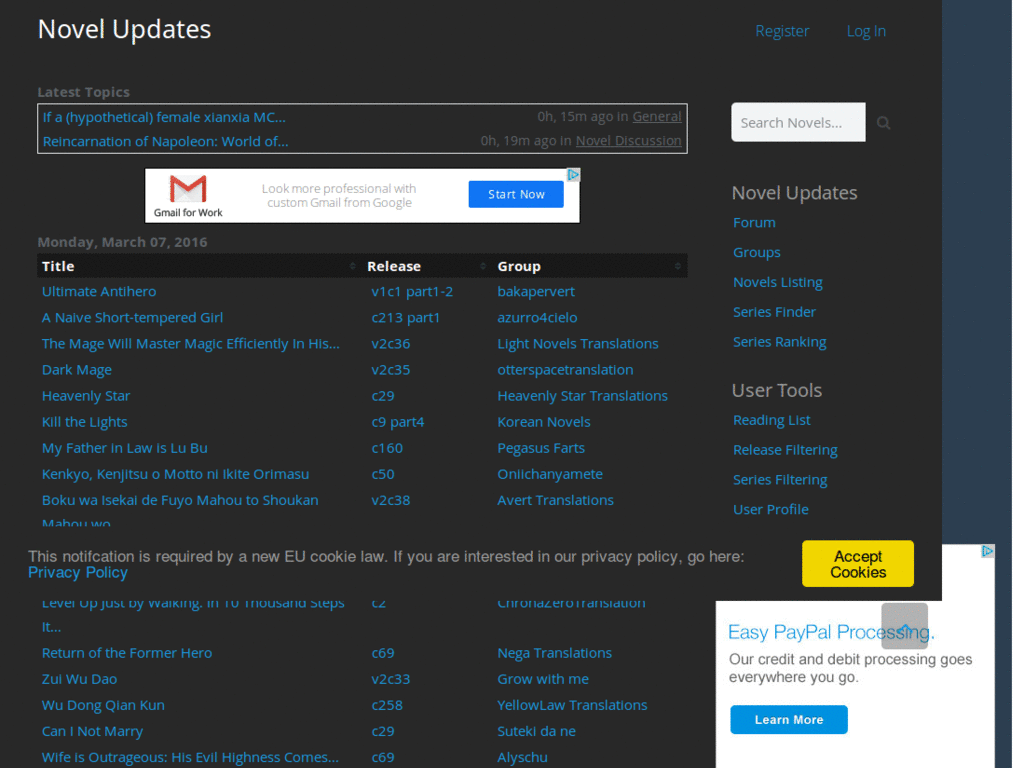Open the Register page
This screenshot has height=768, width=1024.
tap(782, 30)
